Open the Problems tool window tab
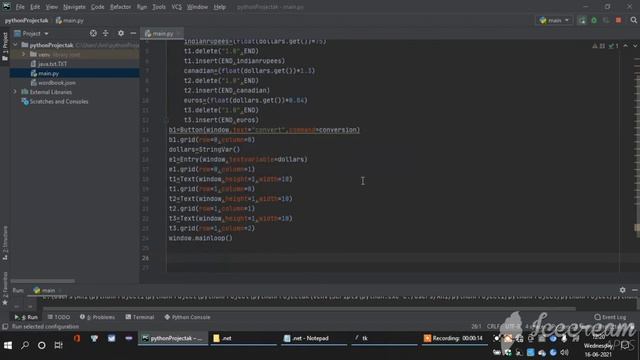The image size is (640, 360). (98, 317)
